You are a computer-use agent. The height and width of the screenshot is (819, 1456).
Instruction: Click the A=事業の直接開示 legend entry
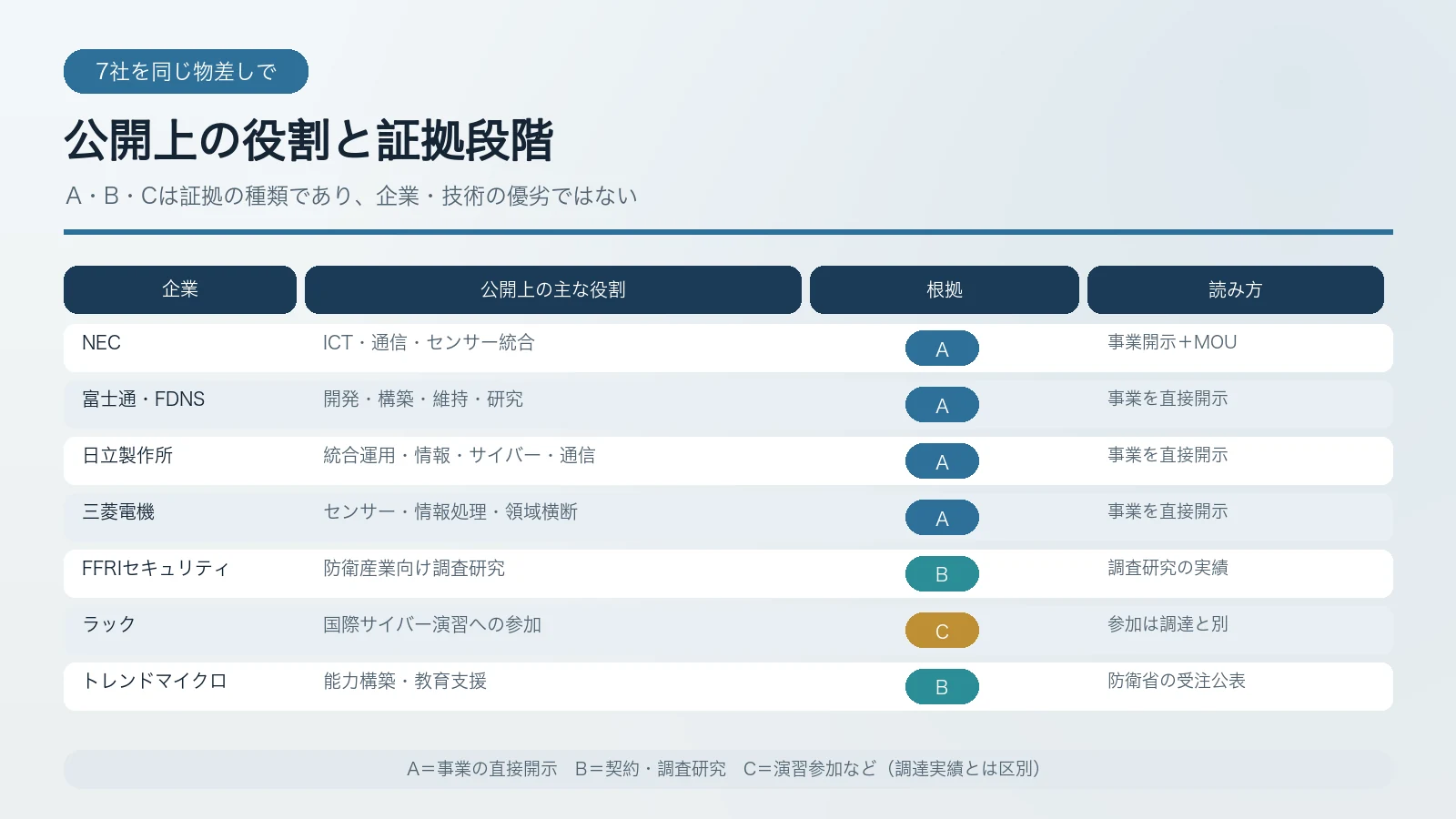point(481,769)
